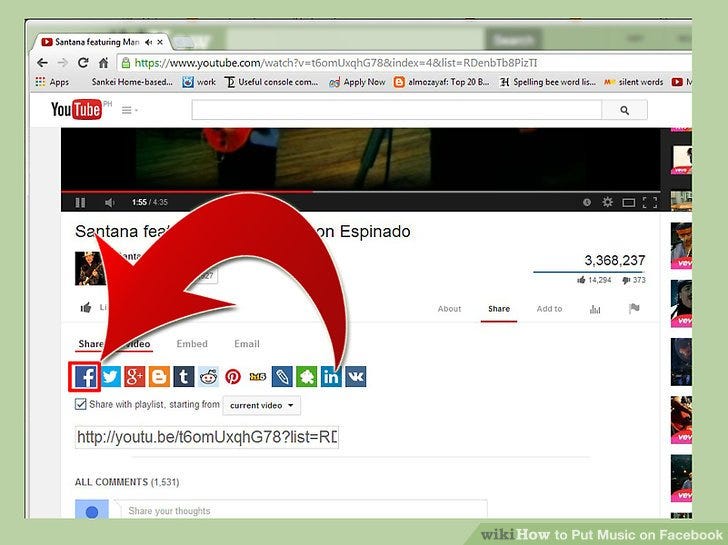Viewport: 728px width, 545px height.
Task: Enter fullscreen video mode
Action: point(650,202)
